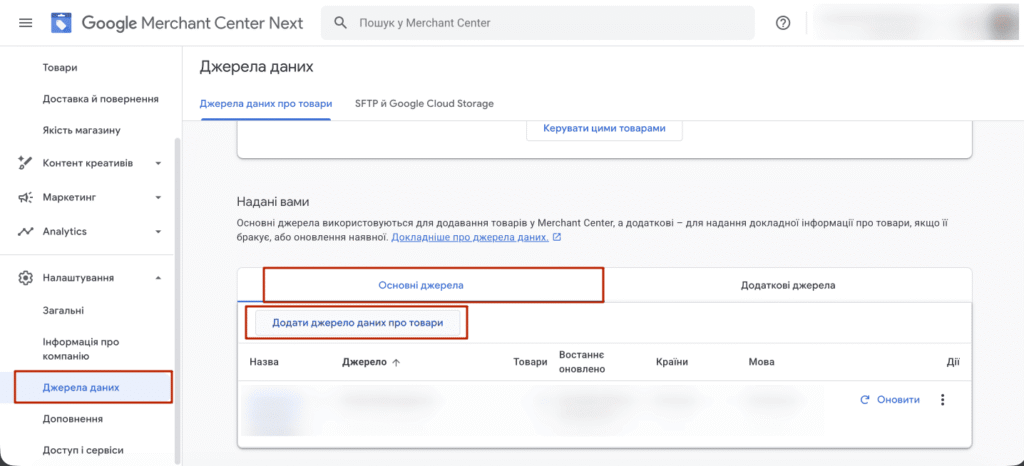Select the Основні джерела tab
Screen dimensions: 1024x466
click(421, 285)
